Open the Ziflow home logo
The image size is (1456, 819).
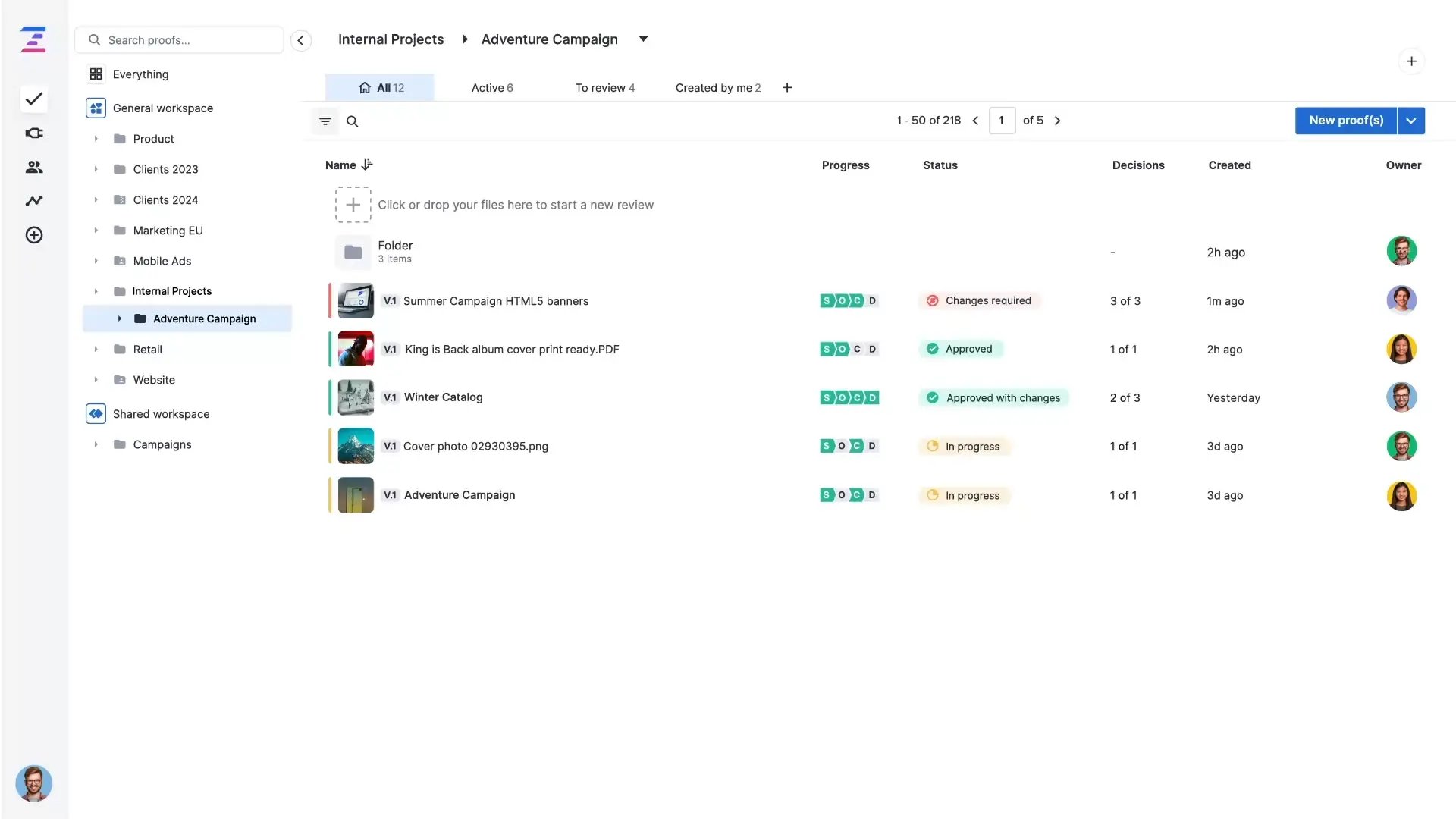point(33,39)
